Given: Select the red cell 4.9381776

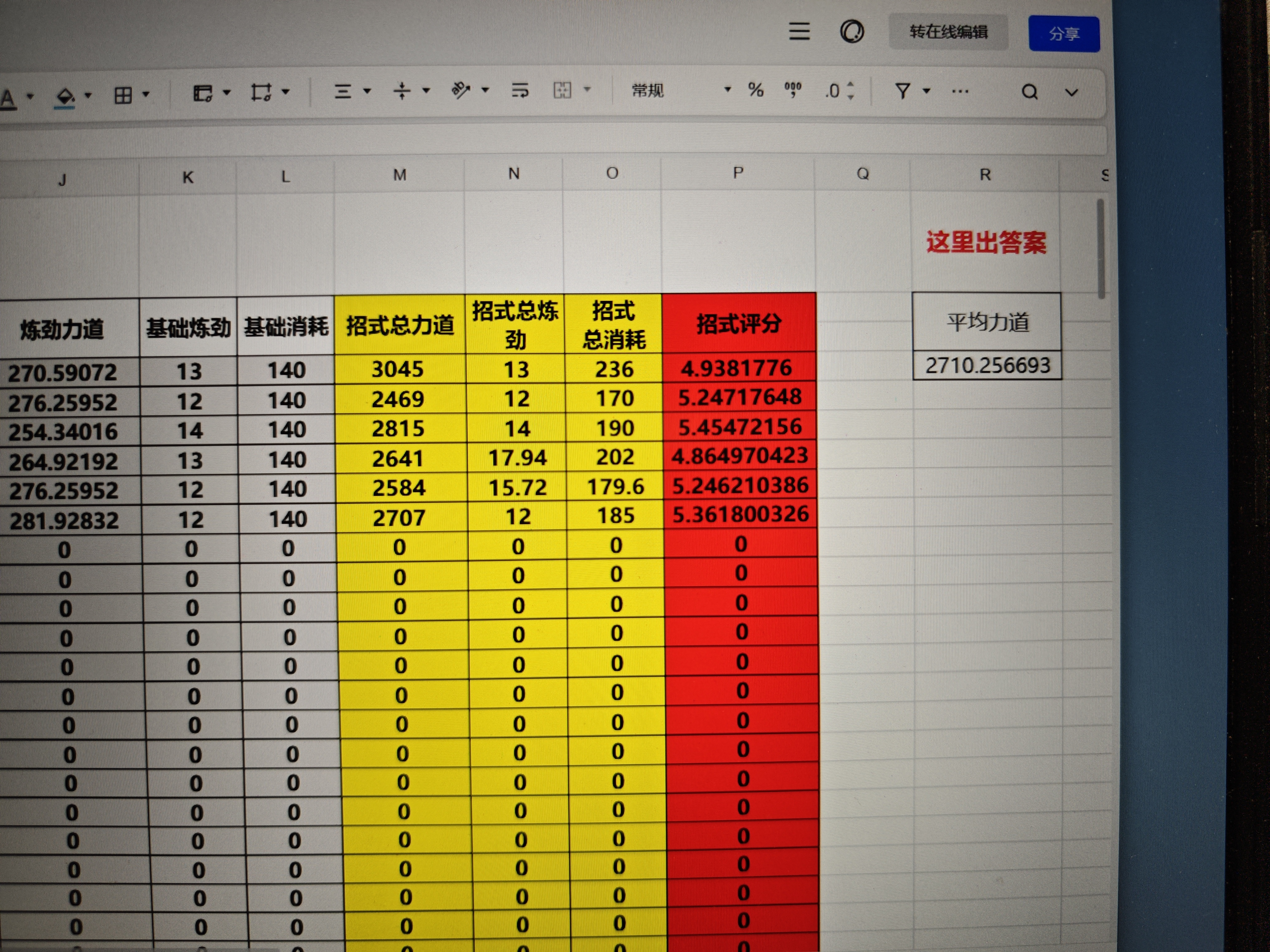Looking at the screenshot, I should pyautogui.click(x=739, y=367).
